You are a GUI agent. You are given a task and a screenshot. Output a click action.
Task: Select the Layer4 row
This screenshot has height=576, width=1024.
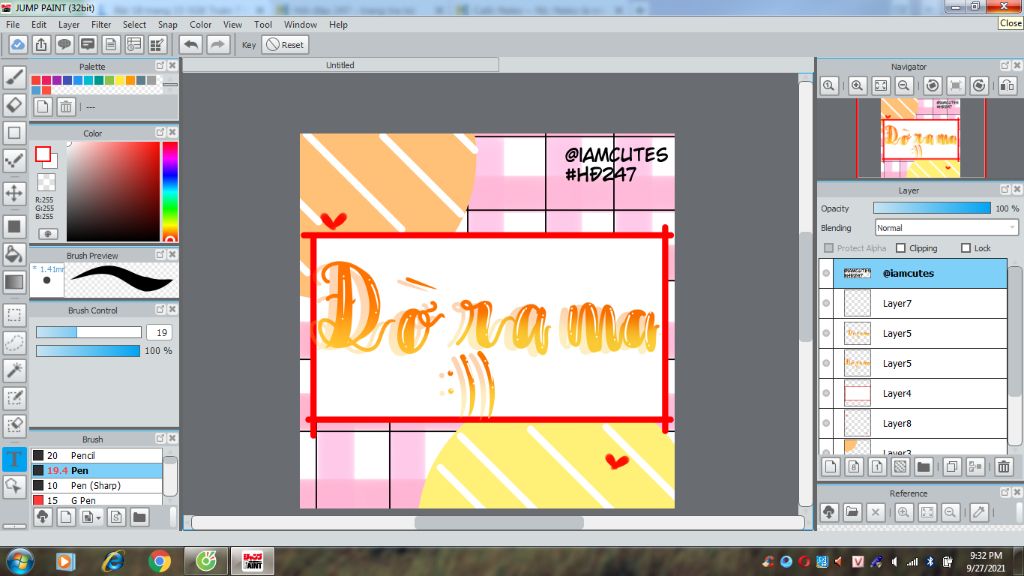913,394
